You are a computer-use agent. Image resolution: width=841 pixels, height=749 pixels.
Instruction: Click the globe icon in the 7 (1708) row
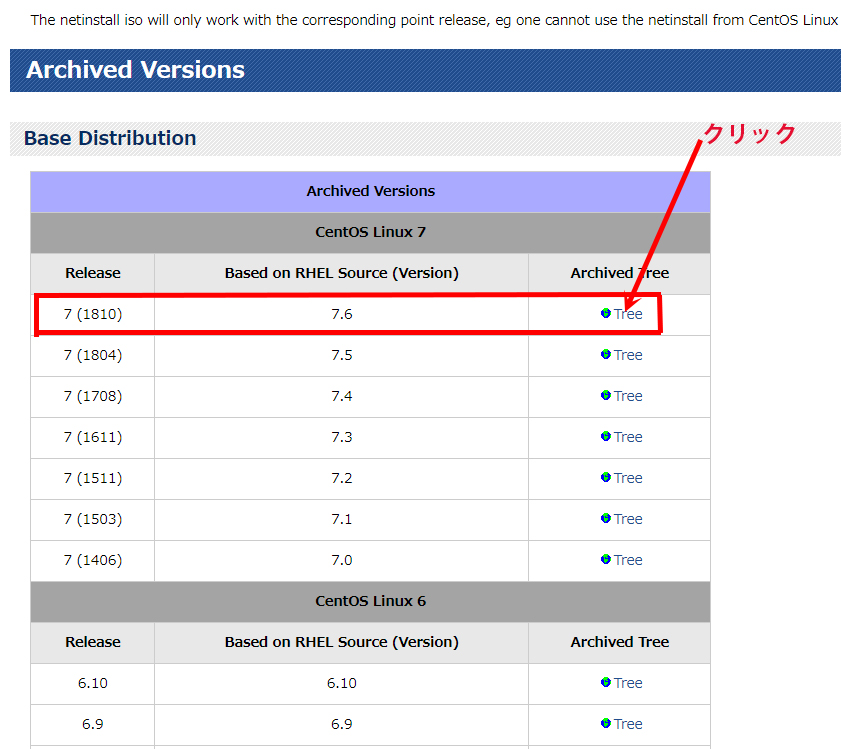point(606,395)
